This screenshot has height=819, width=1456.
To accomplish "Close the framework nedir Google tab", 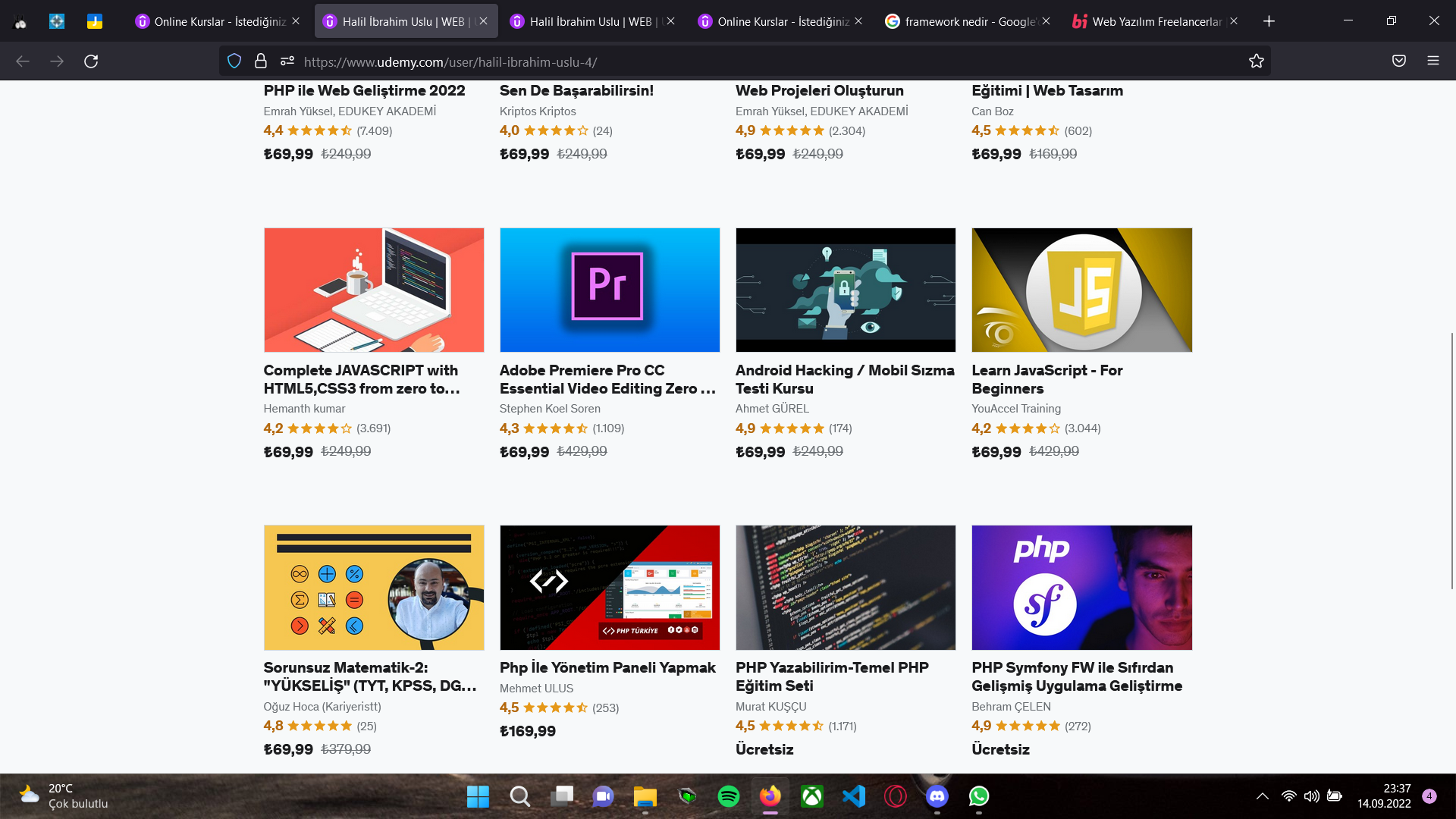I will click(1046, 21).
